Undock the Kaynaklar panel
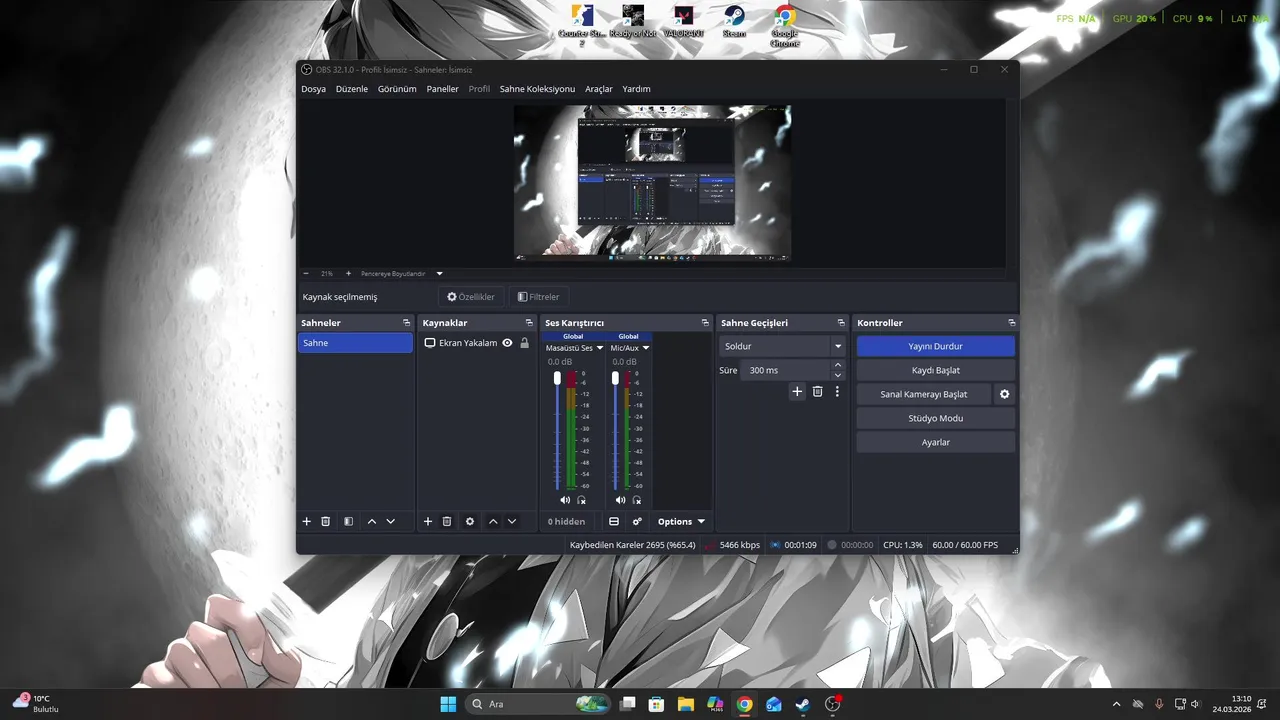The image size is (1280, 720). (529, 323)
